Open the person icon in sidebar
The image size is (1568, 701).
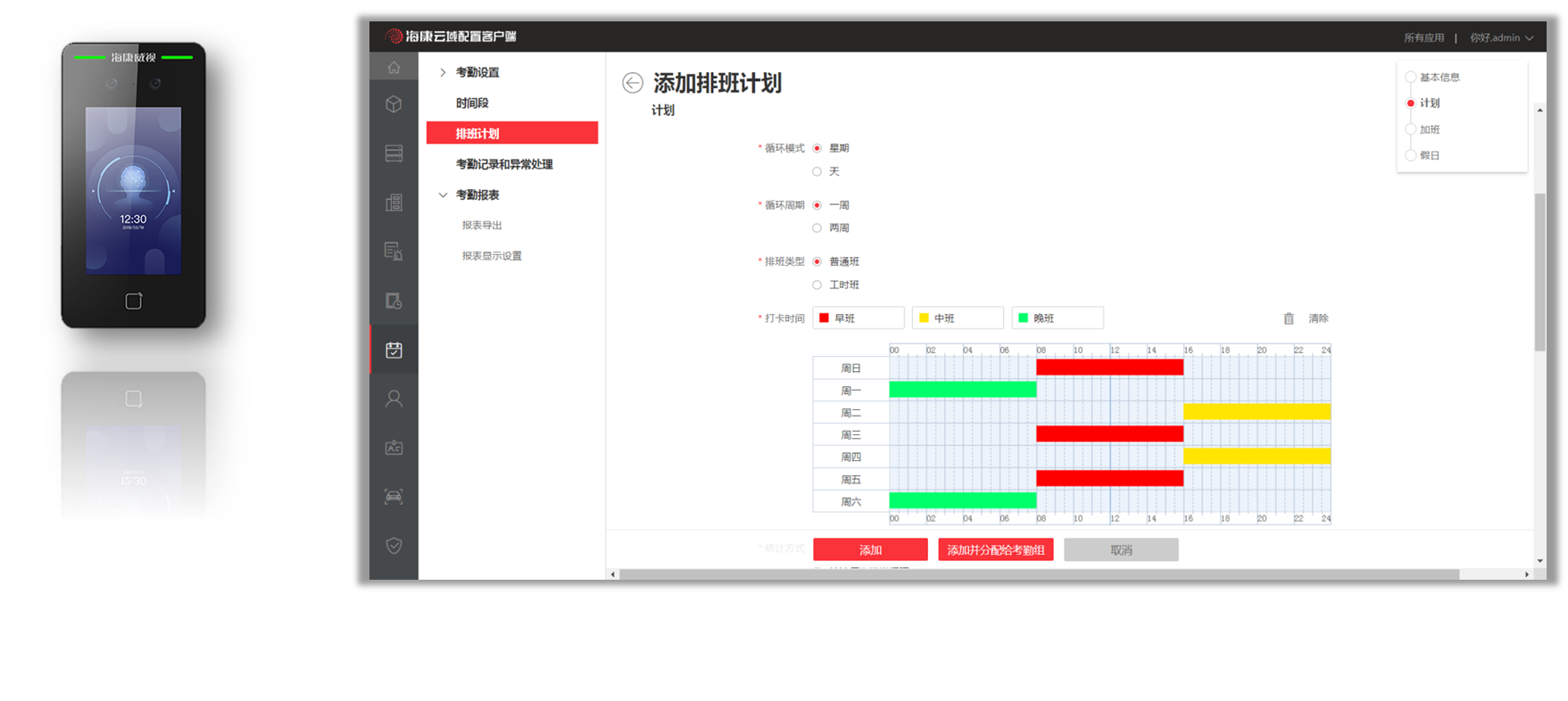point(394,399)
